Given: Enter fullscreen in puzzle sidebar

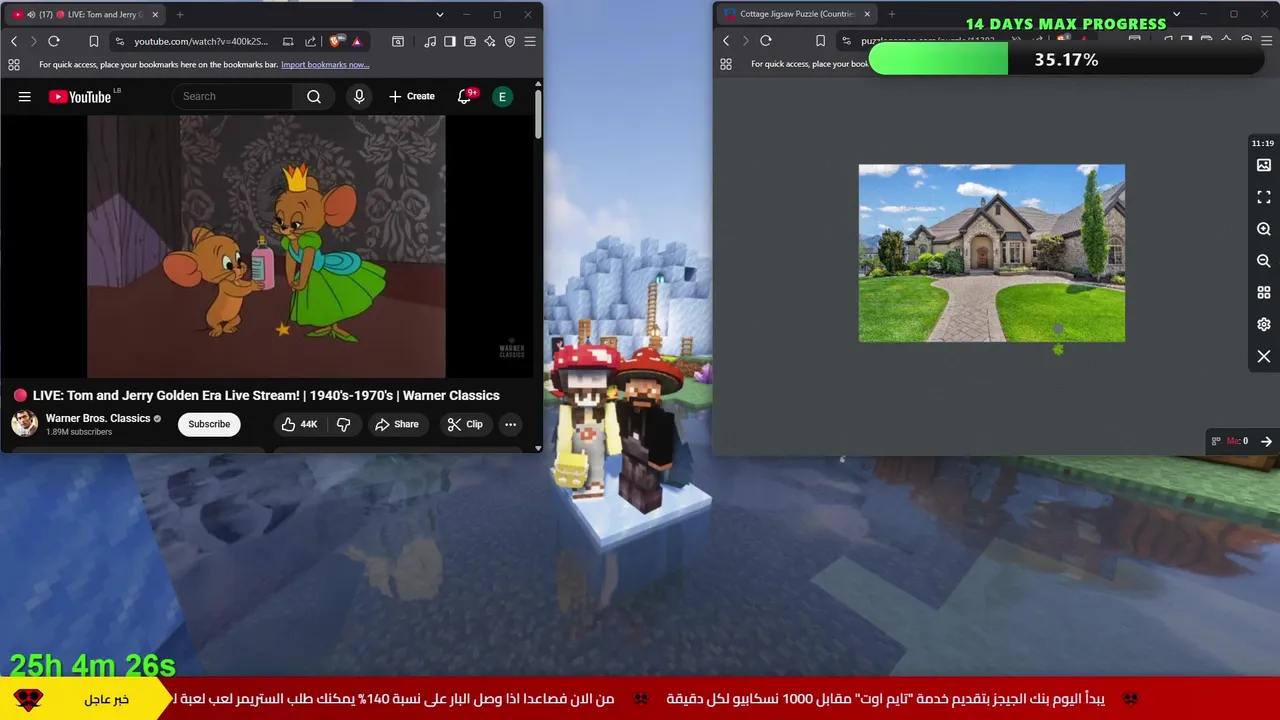Looking at the screenshot, I should click(1264, 197).
